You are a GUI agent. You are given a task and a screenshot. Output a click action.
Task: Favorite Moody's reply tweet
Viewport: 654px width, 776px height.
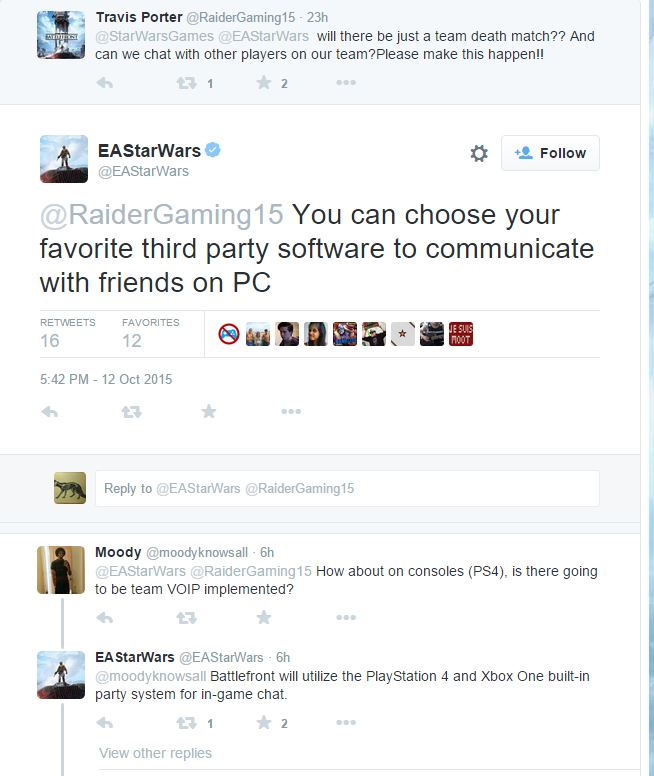(x=264, y=618)
